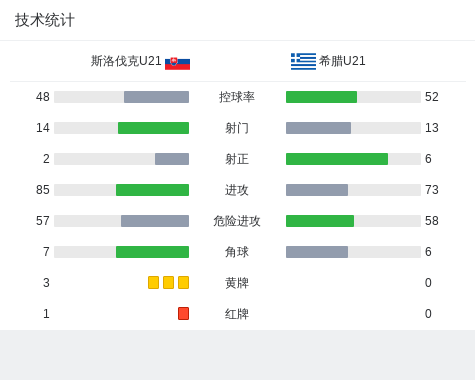
Task: Click the 红牌 stat label
Action: coord(237,314)
